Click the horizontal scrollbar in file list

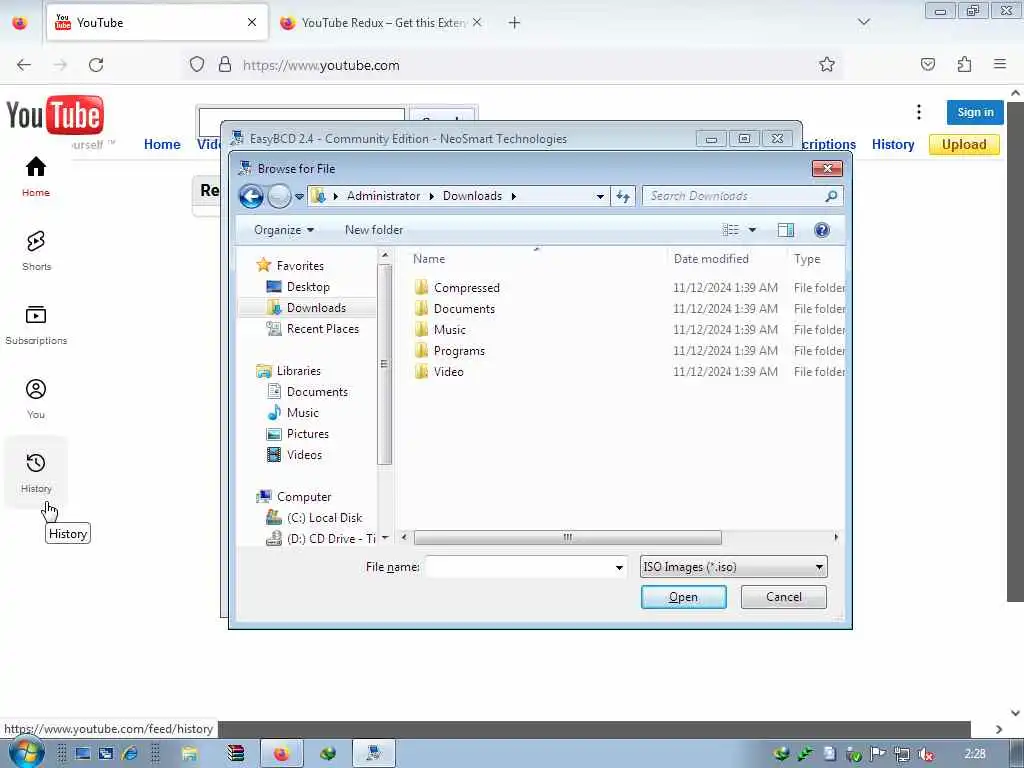(568, 537)
